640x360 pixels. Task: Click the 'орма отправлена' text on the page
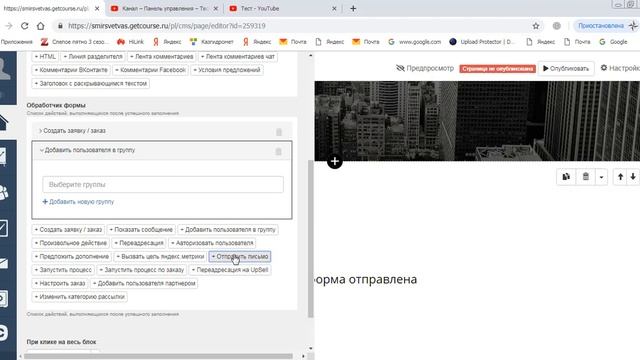(366, 280)
